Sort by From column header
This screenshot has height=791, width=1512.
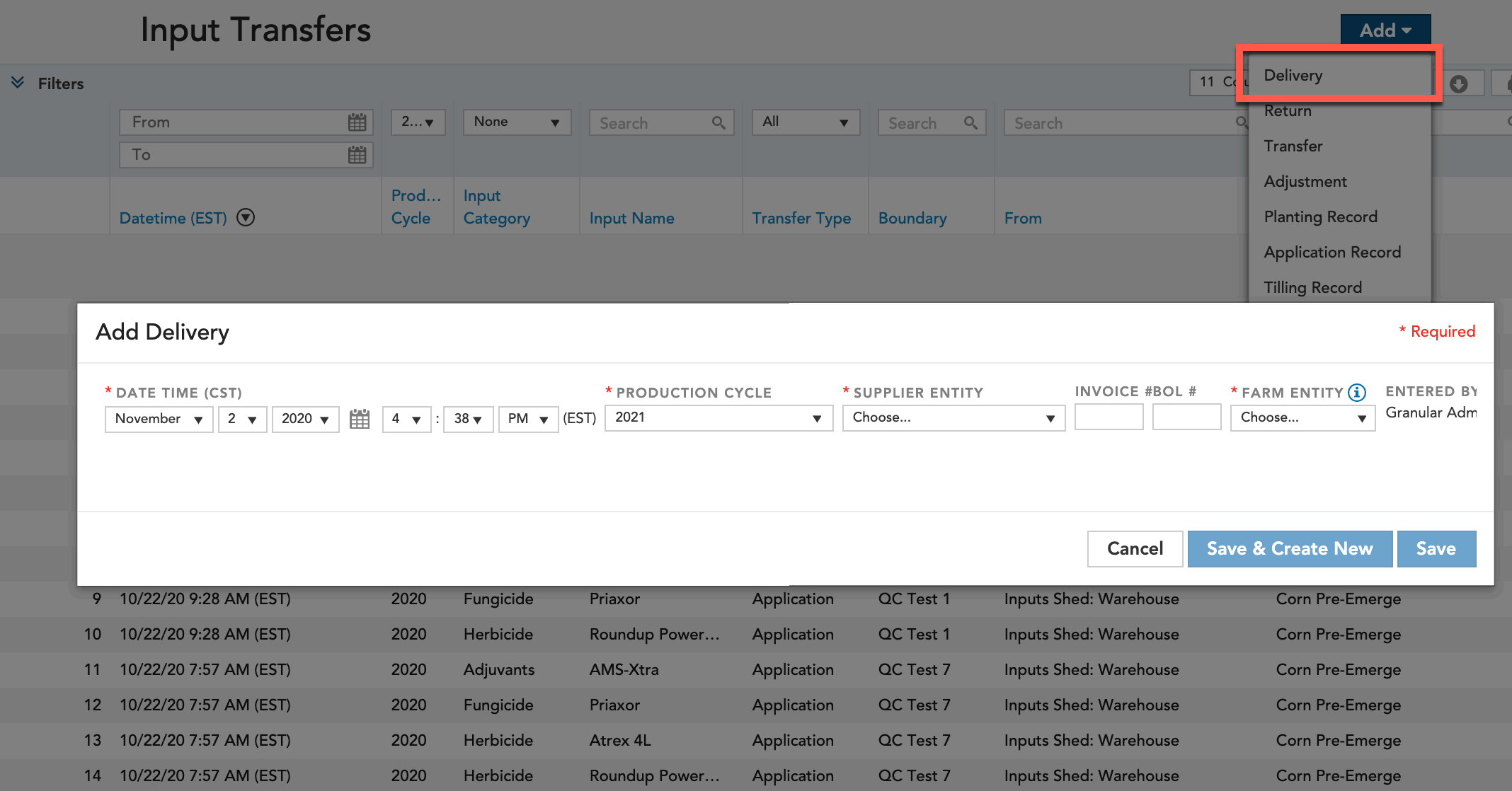(x=1023, y=218)
